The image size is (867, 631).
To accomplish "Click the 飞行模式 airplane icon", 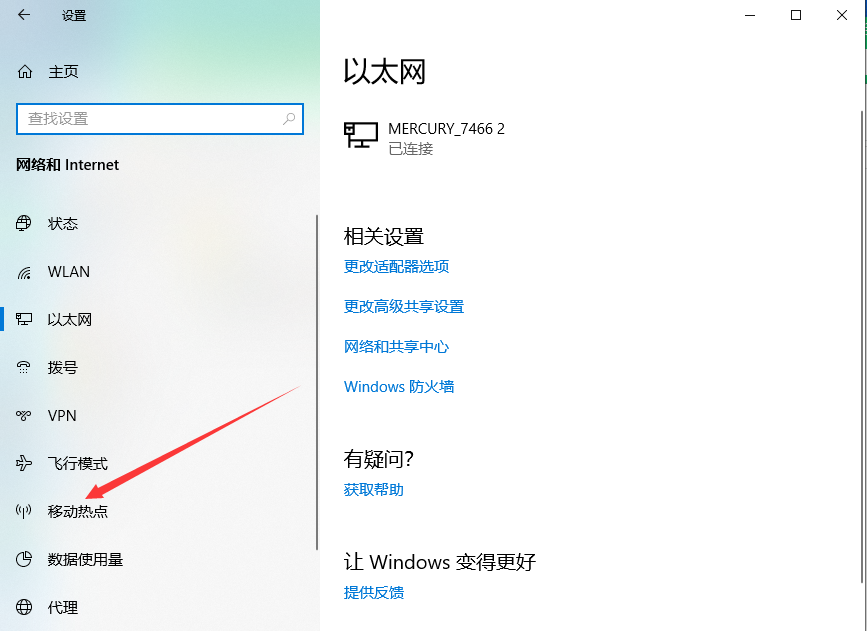I will [x=24, y=463].
